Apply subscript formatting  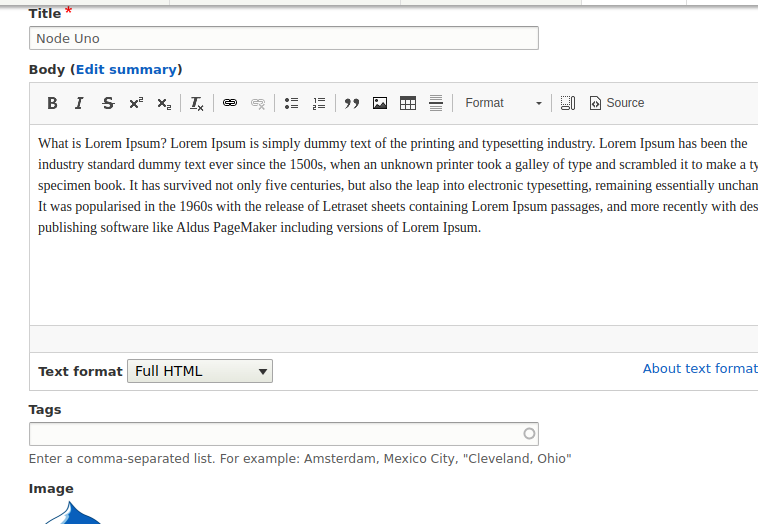(164, 103)
